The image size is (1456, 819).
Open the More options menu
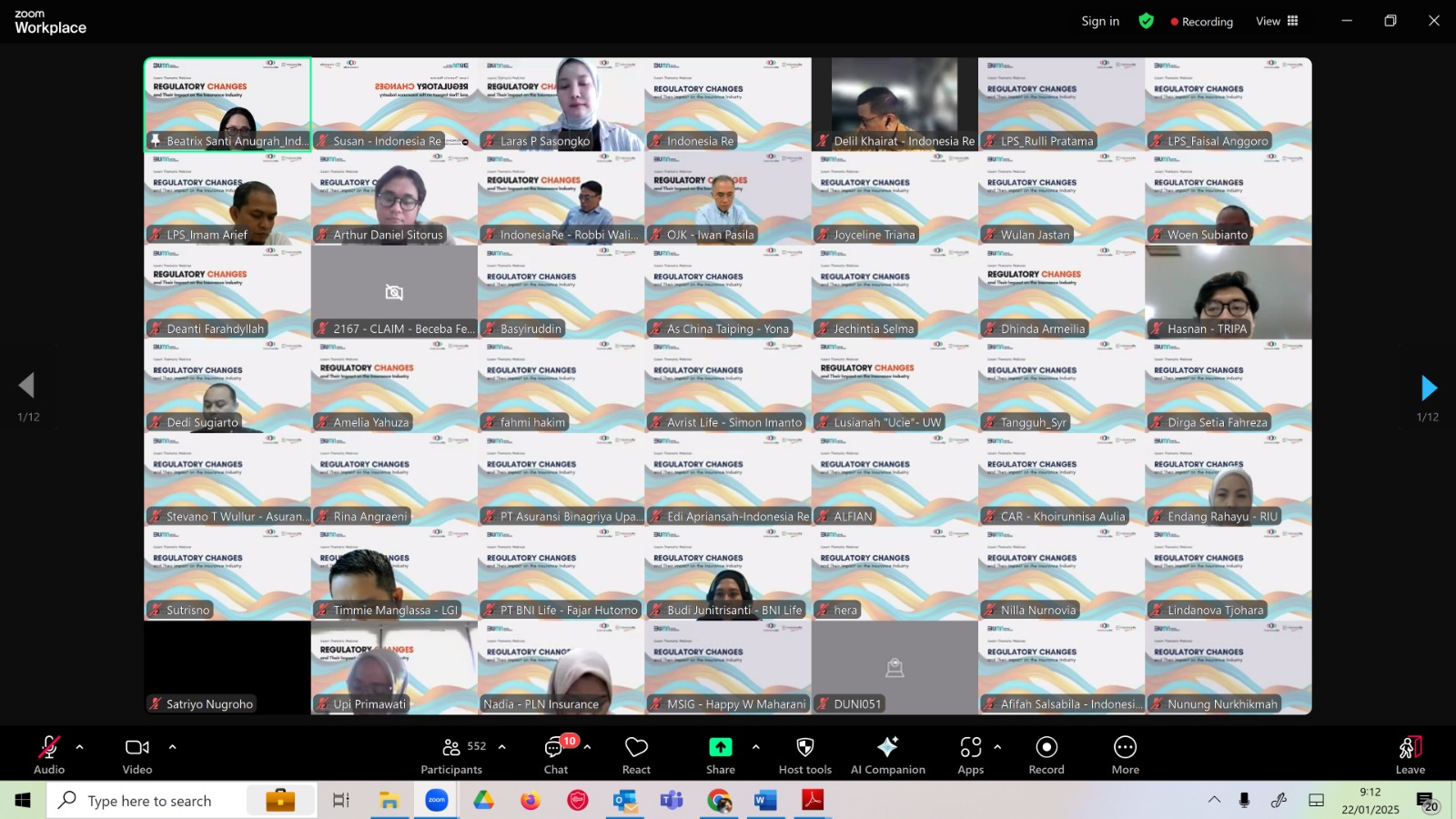pos(1126,755)
